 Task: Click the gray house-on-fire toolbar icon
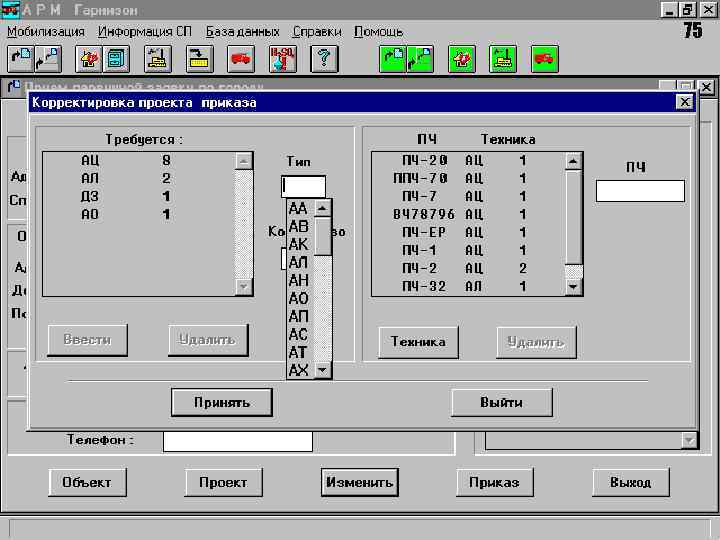coord(89,59)
